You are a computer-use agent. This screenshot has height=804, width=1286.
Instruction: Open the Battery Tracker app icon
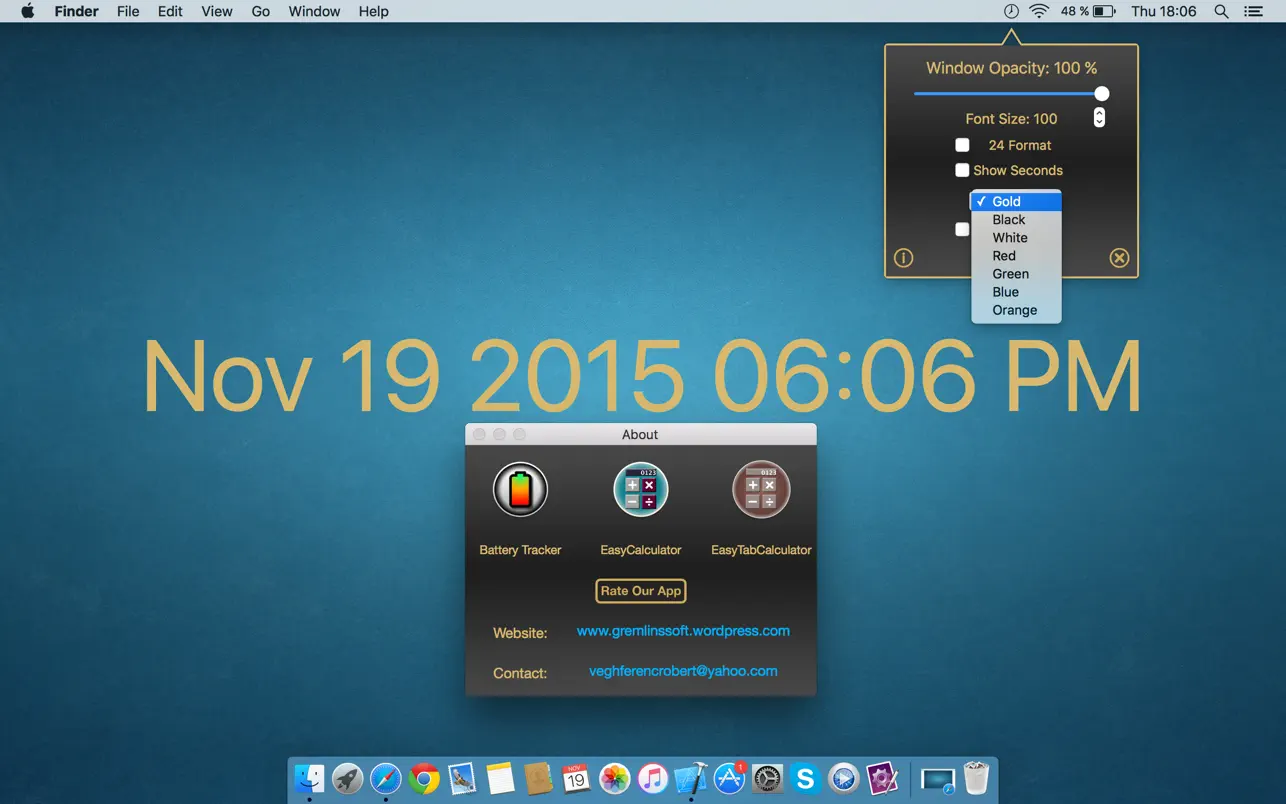coord(520,489)
